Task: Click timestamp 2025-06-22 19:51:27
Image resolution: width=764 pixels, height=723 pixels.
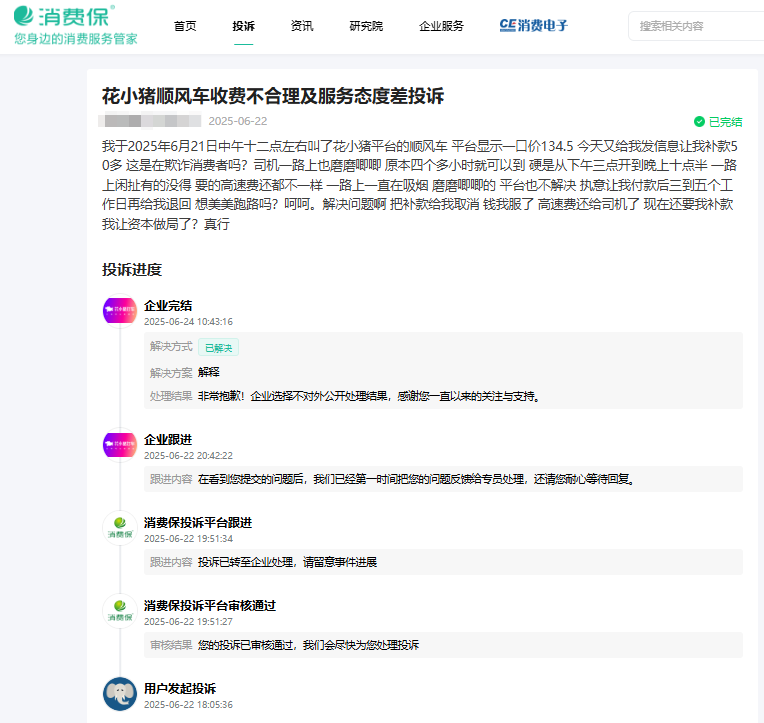Action: tap(188, 622)
